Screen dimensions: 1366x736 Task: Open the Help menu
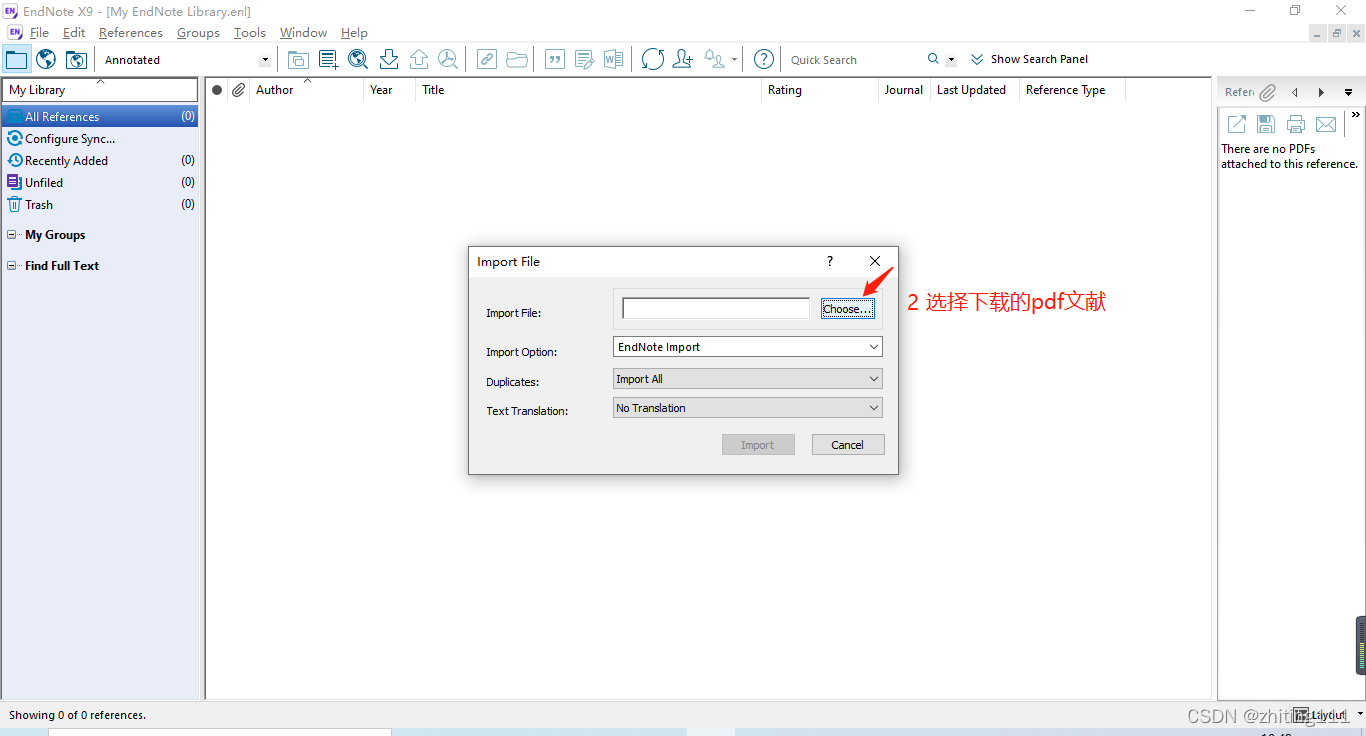[354, 33]
